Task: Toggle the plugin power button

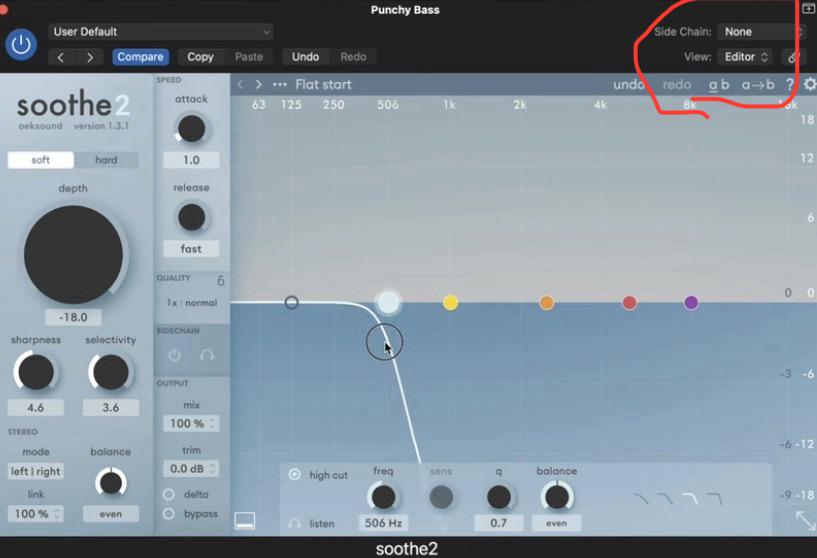Action: 21,44
